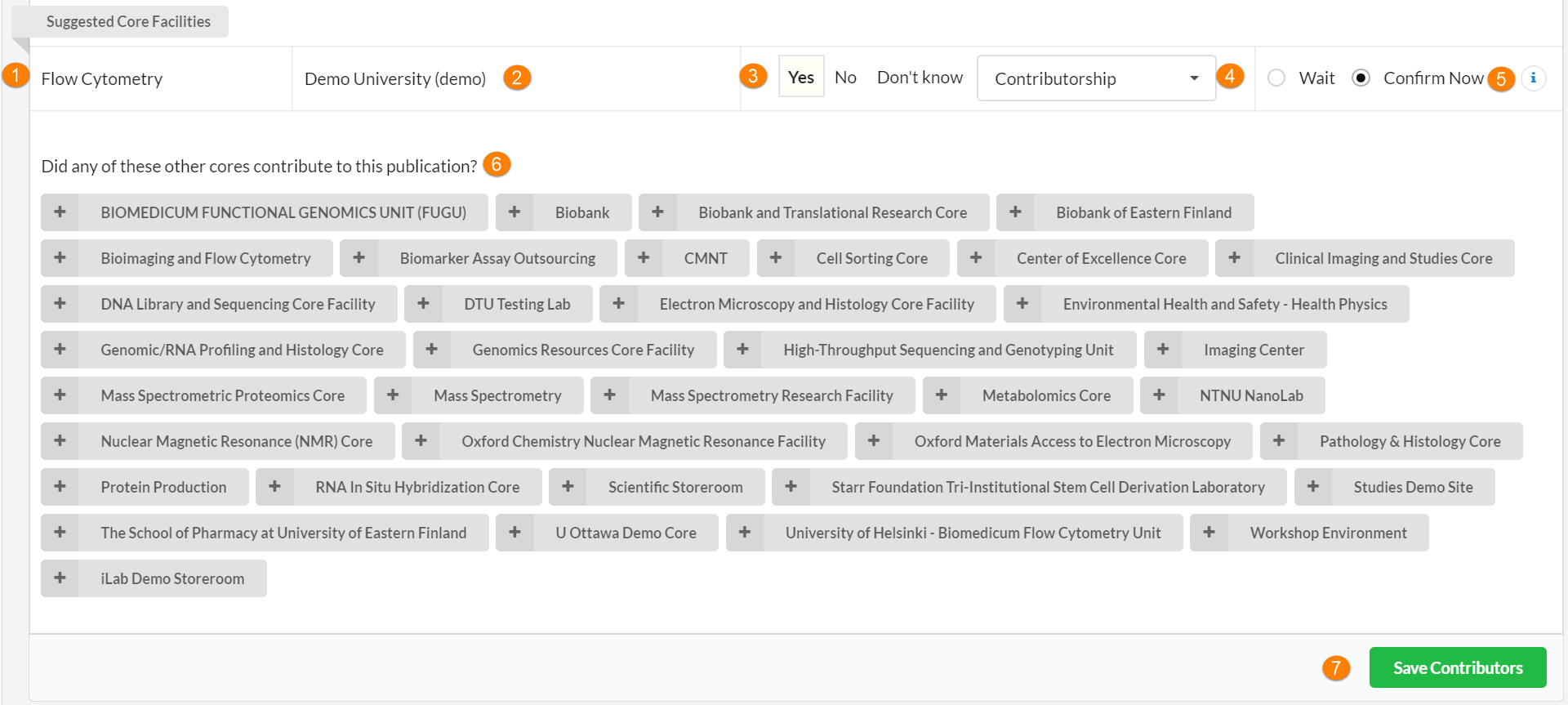
Task: Click the Pathology & Histology Core label
Action: [x=1410, y=441]
